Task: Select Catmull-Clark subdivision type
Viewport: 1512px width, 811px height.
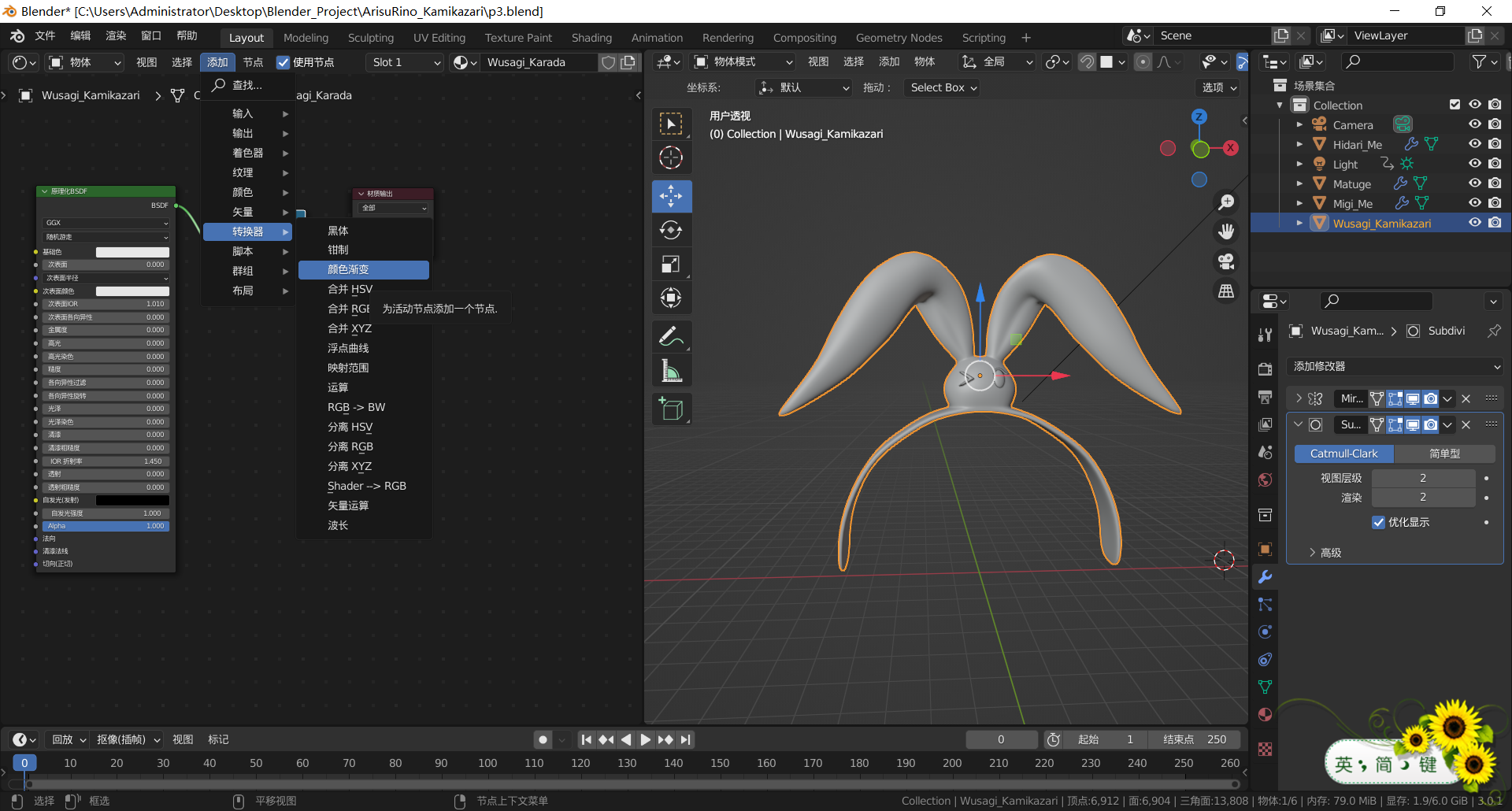Action: coord(1343,454)
